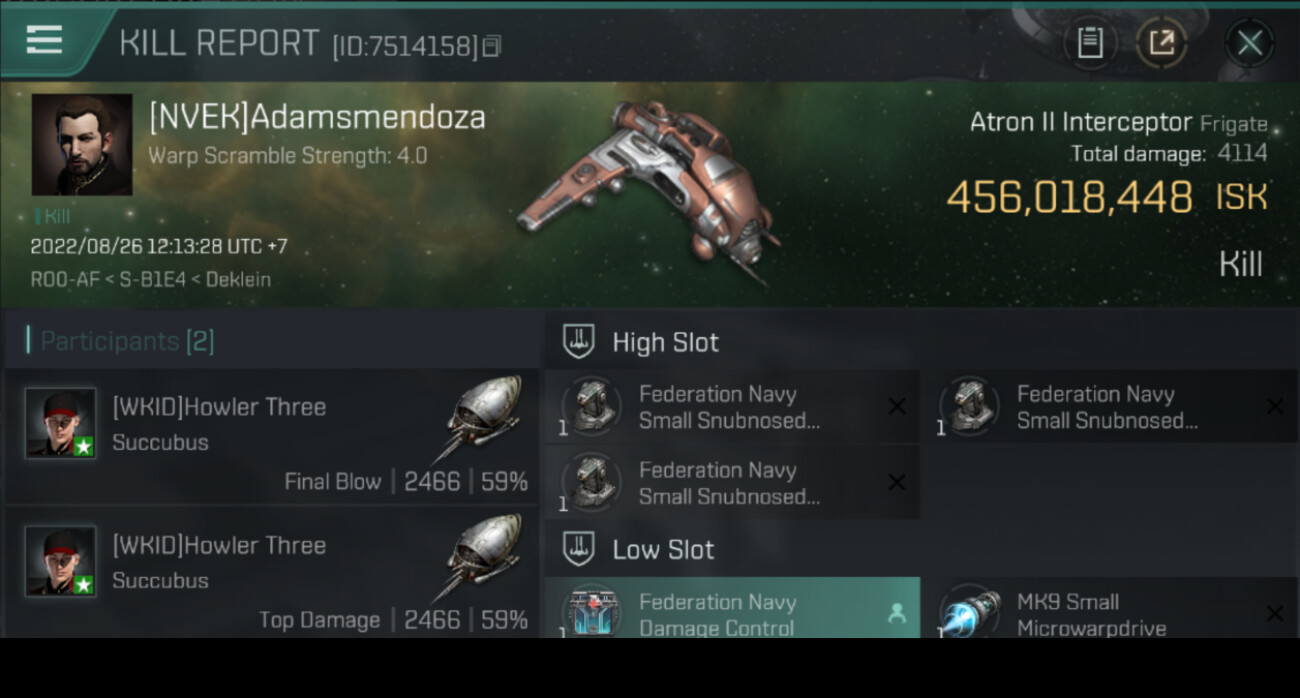Open the first Howler Three portrait

[x=61, y=423]
